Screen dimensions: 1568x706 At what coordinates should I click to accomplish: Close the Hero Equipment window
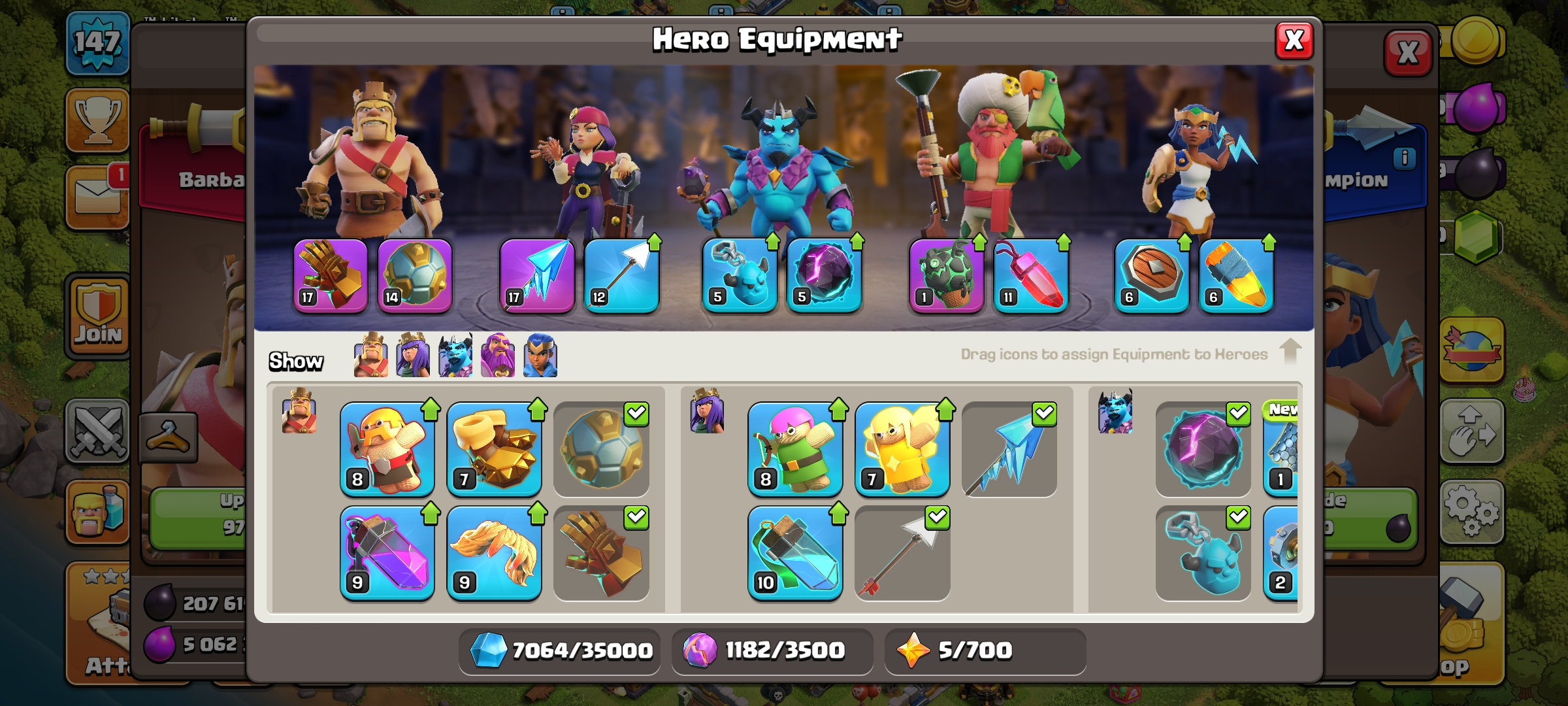[x=1294, y=41]
